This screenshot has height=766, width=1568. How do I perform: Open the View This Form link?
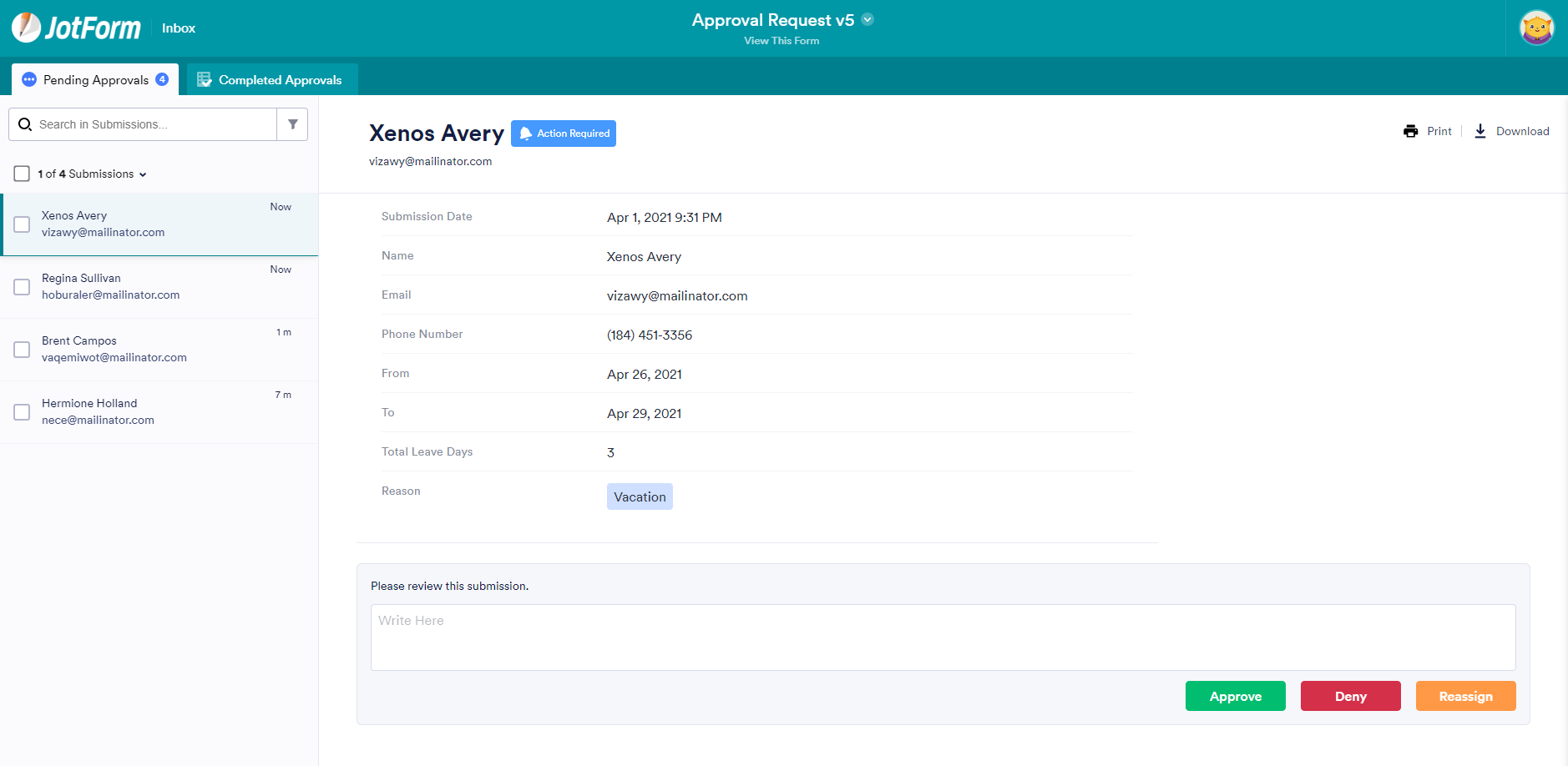coord(781,41)
